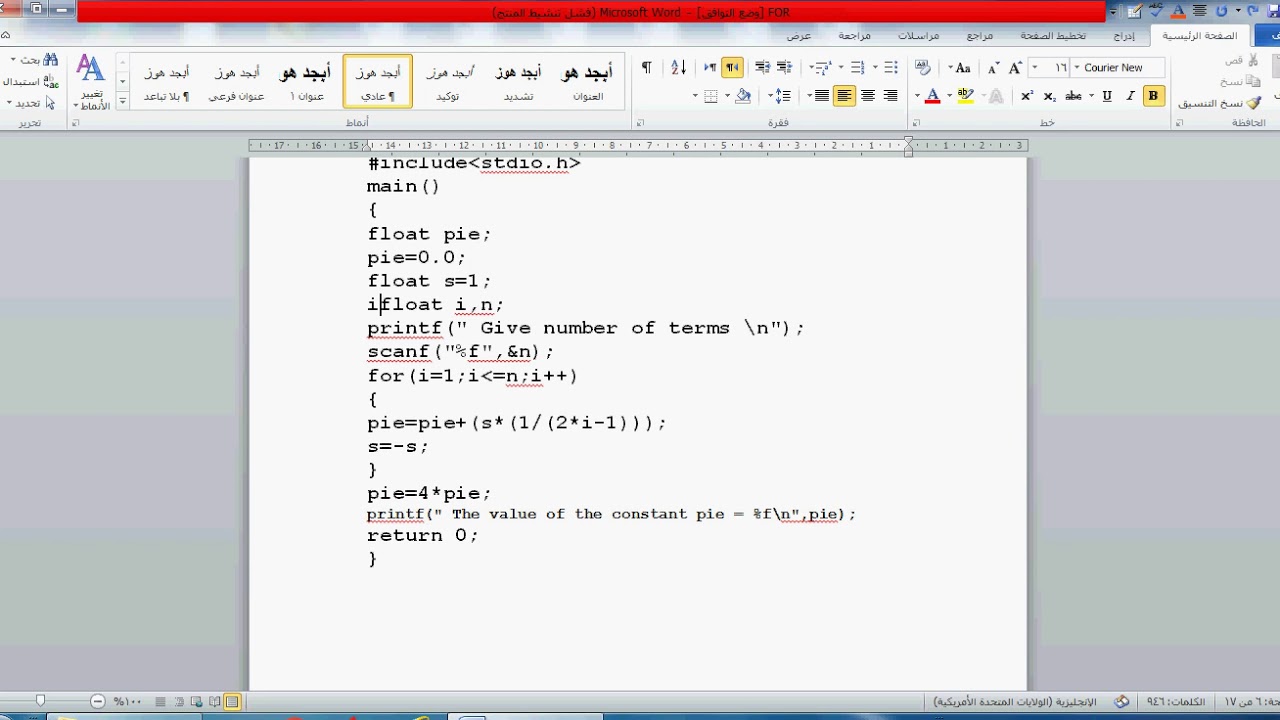Click the Cut (قص) scissors icon

point(1251,60)
